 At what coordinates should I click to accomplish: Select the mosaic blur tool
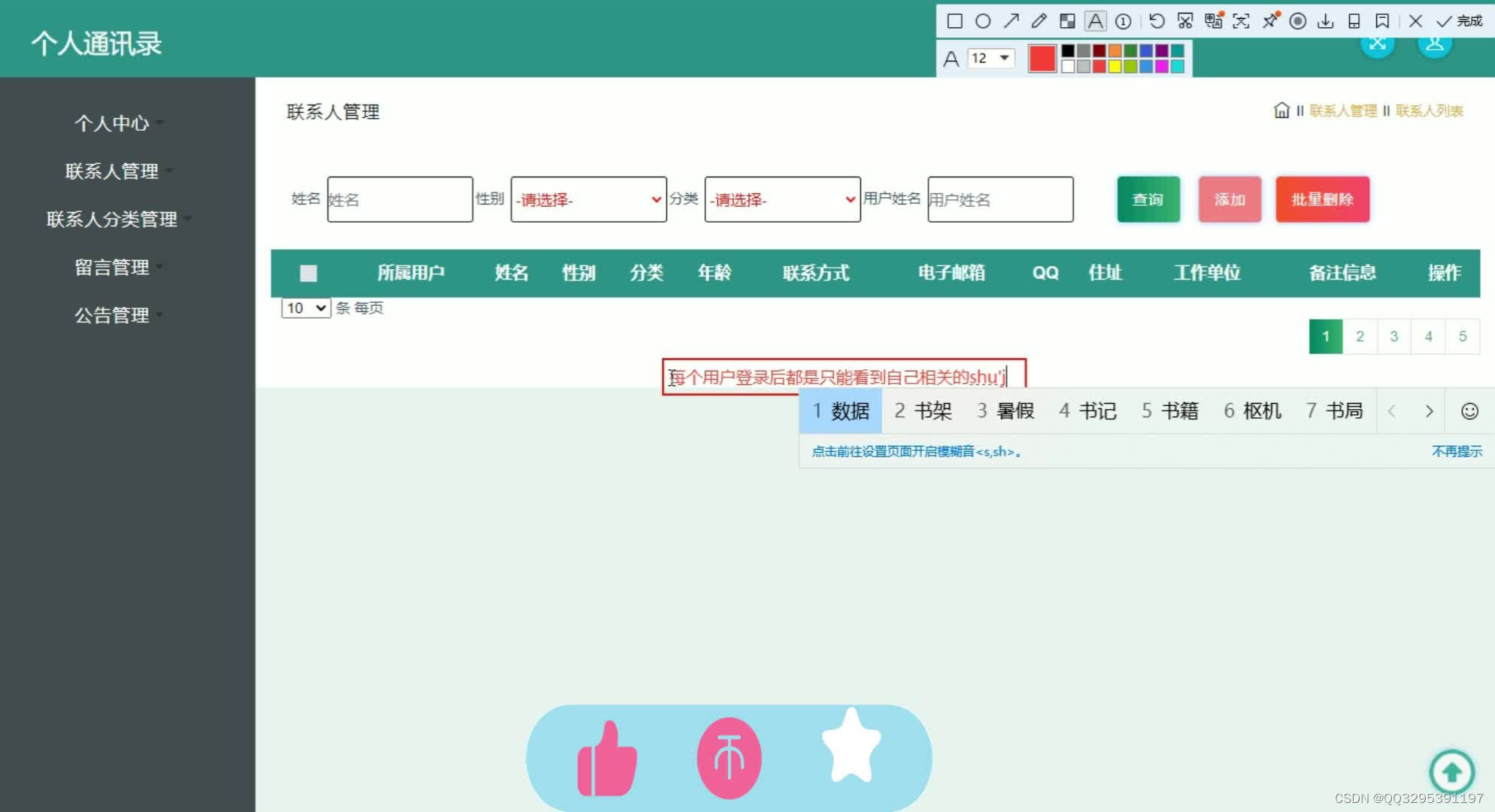point(1067,21)
